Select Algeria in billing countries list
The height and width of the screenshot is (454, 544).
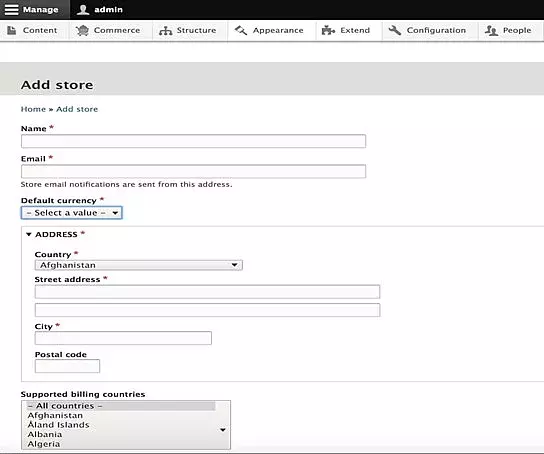point(120,444)
